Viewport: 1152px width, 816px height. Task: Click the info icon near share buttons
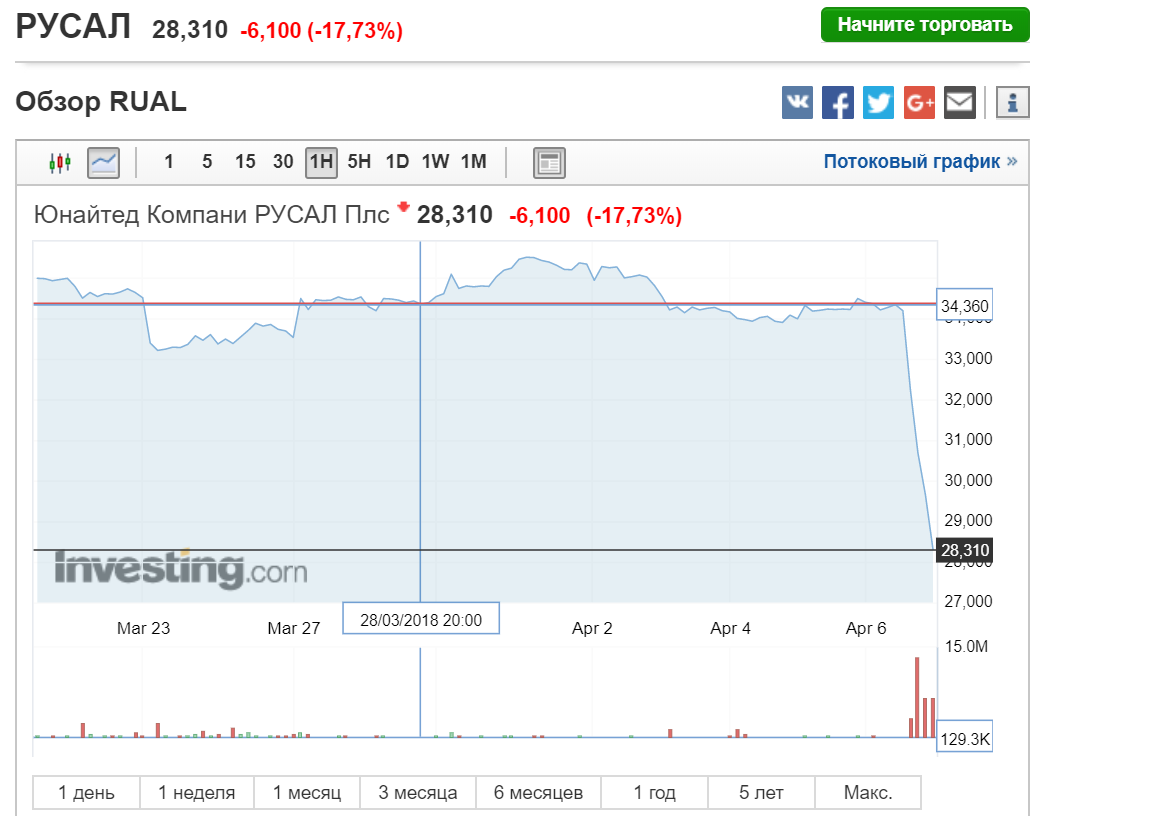[x=1012, y=102]
